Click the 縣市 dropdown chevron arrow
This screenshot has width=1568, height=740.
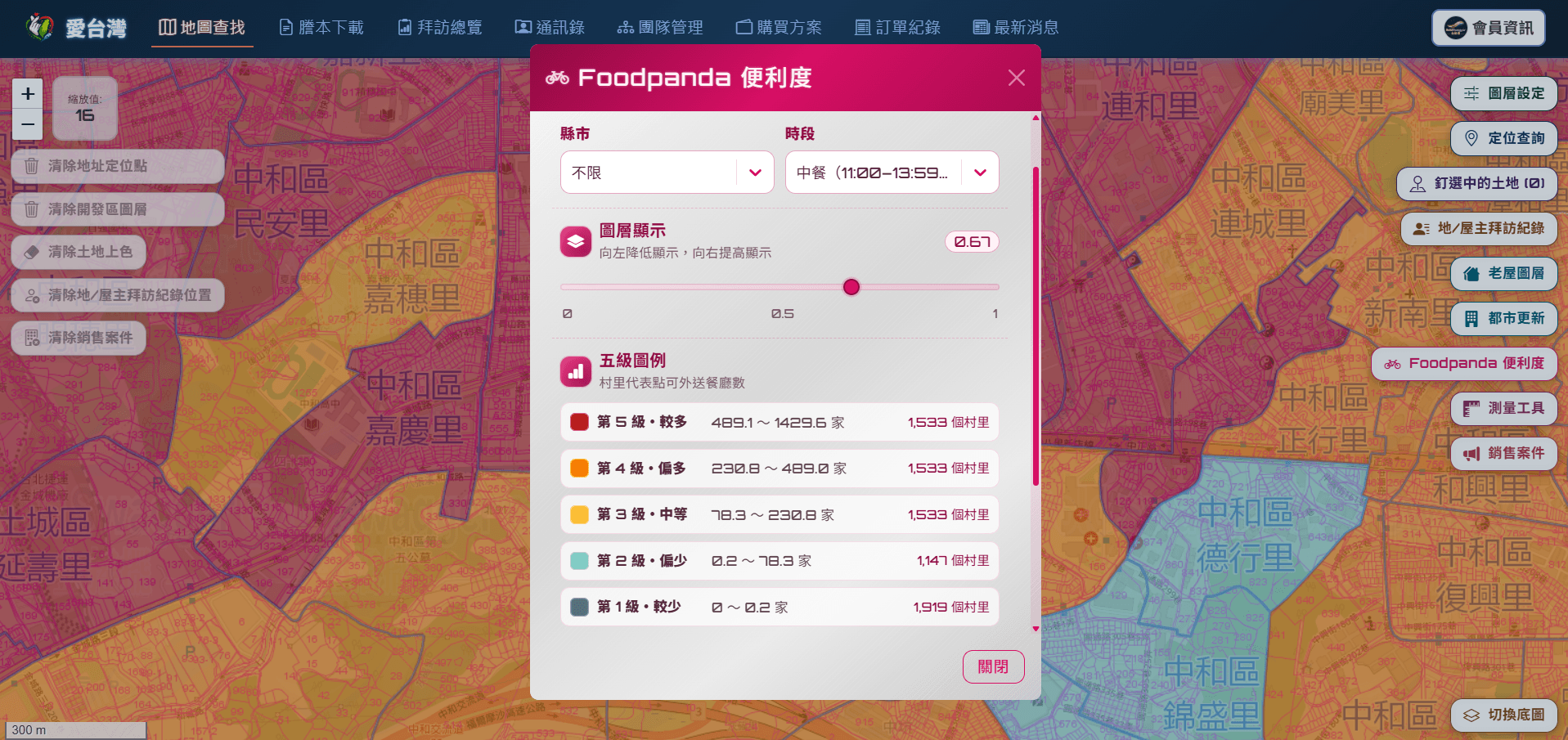(755, 173)
